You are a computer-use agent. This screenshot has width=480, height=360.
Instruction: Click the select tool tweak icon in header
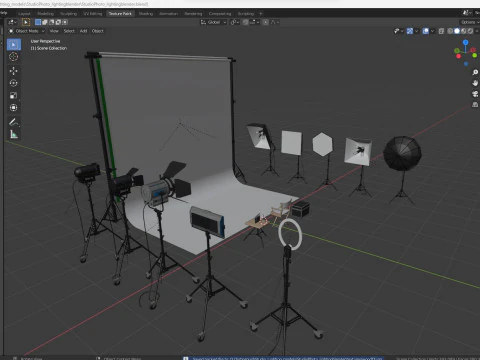[x=26, y=22]
